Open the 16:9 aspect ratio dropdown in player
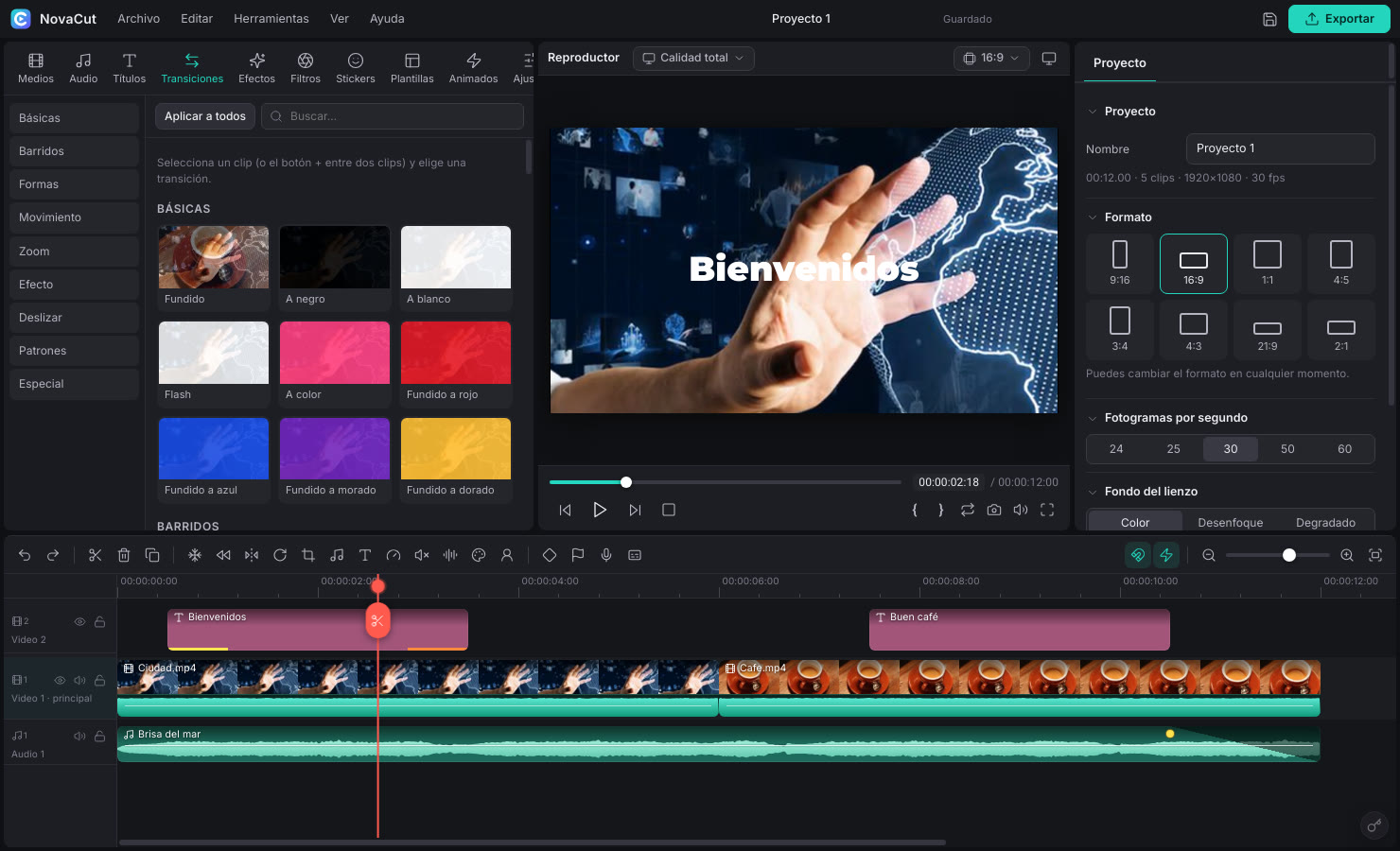The image size is (1400, 851). 991,58
